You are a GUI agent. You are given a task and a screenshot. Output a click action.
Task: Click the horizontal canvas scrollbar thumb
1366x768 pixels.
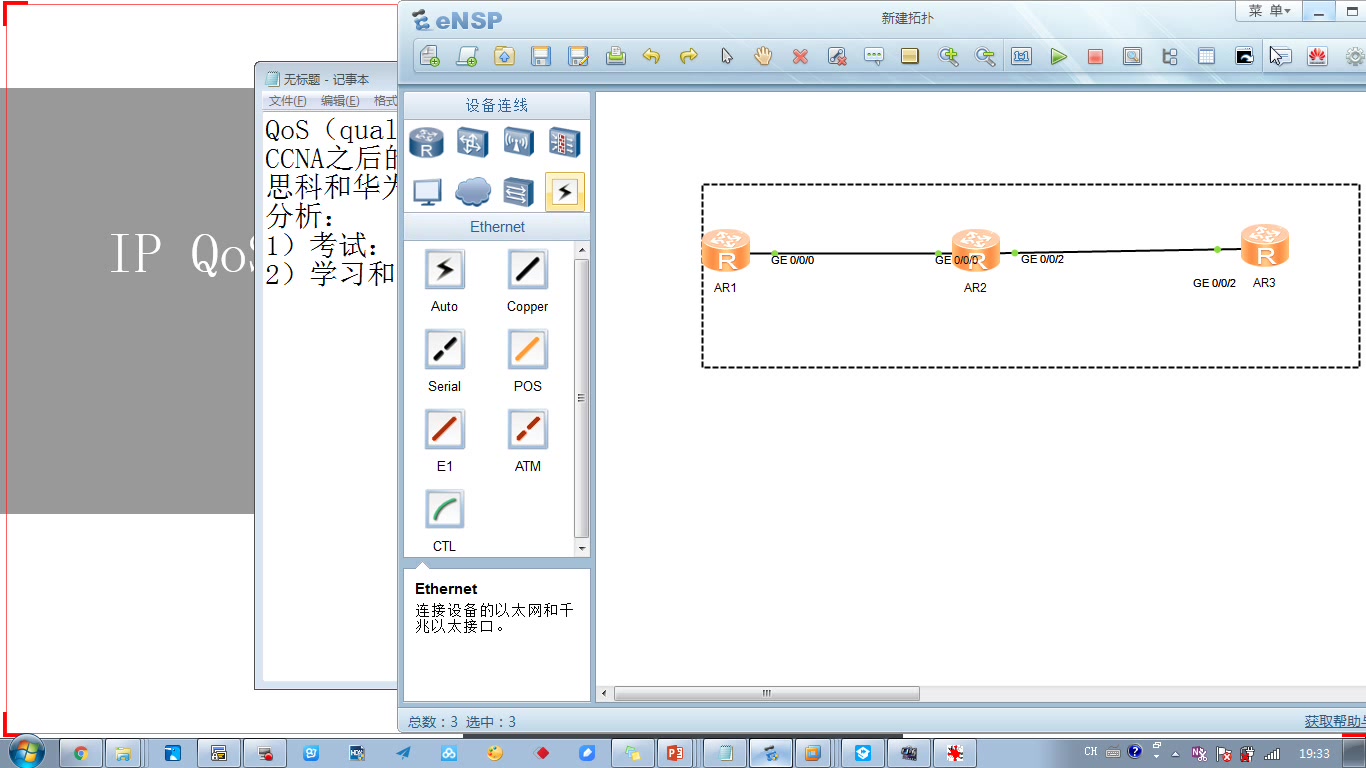click(766, 693)
